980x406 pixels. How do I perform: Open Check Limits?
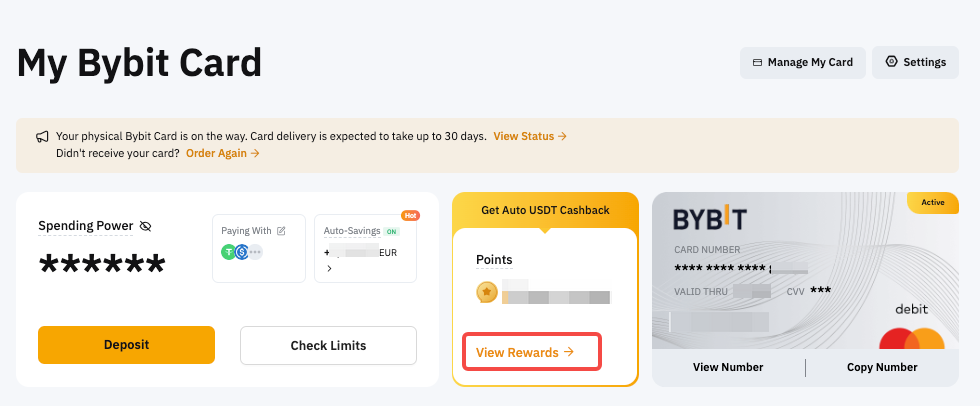(x=328, y=346)
